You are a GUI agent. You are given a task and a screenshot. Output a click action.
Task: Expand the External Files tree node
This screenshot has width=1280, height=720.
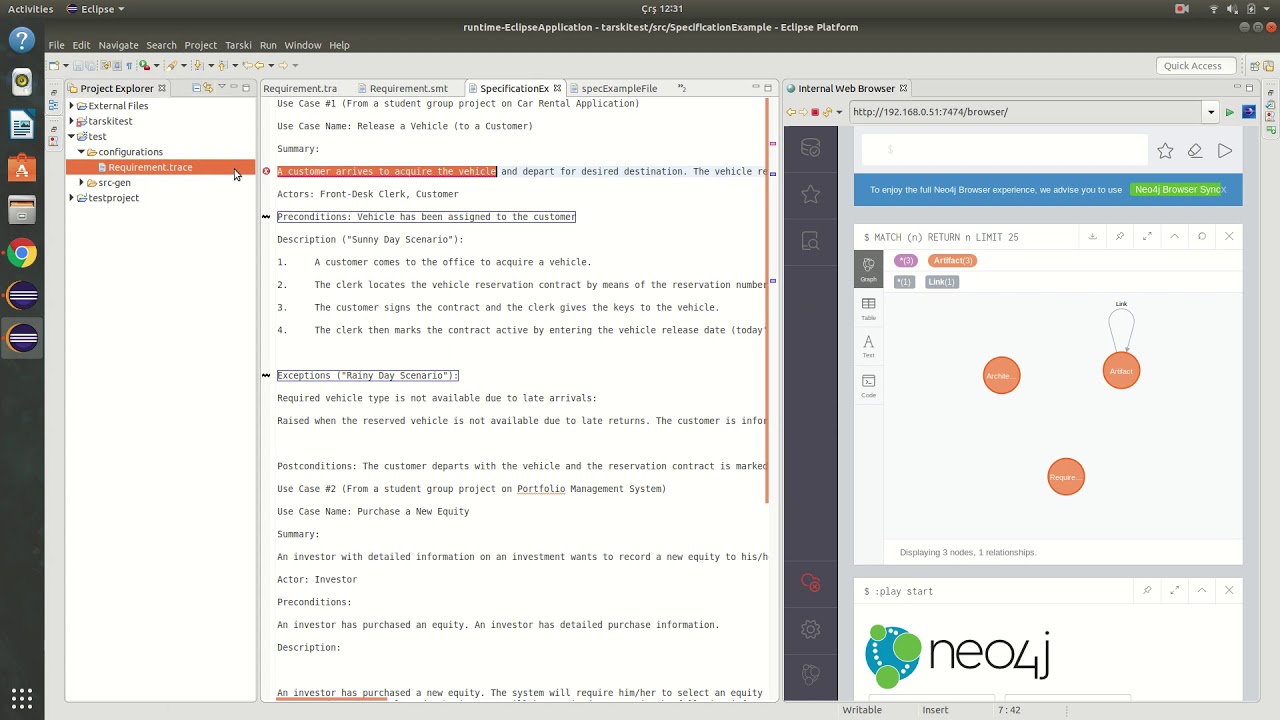tap(71, 106)
